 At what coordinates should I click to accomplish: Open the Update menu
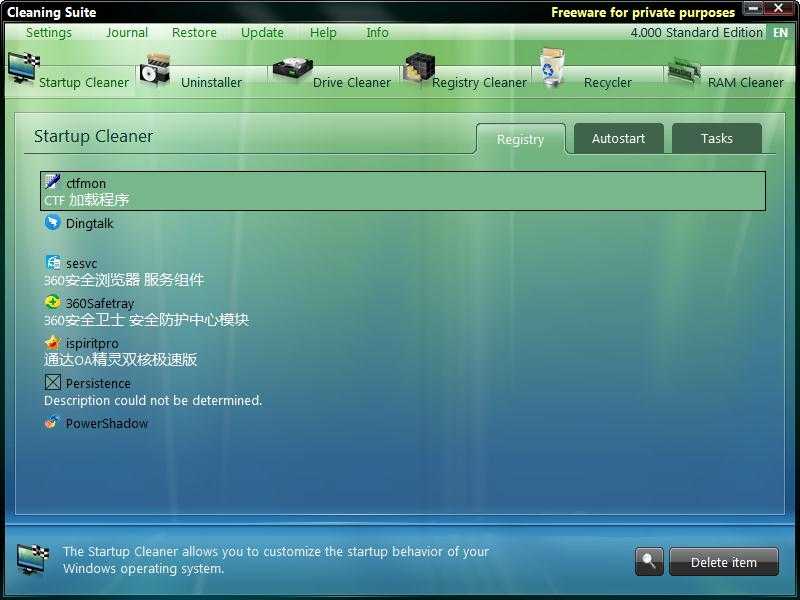click(262, 32)
